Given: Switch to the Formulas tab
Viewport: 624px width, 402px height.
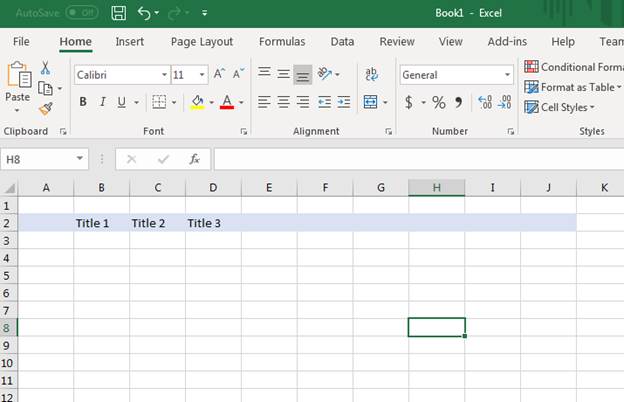Looking at the screenshot, I should click(282, 41).
